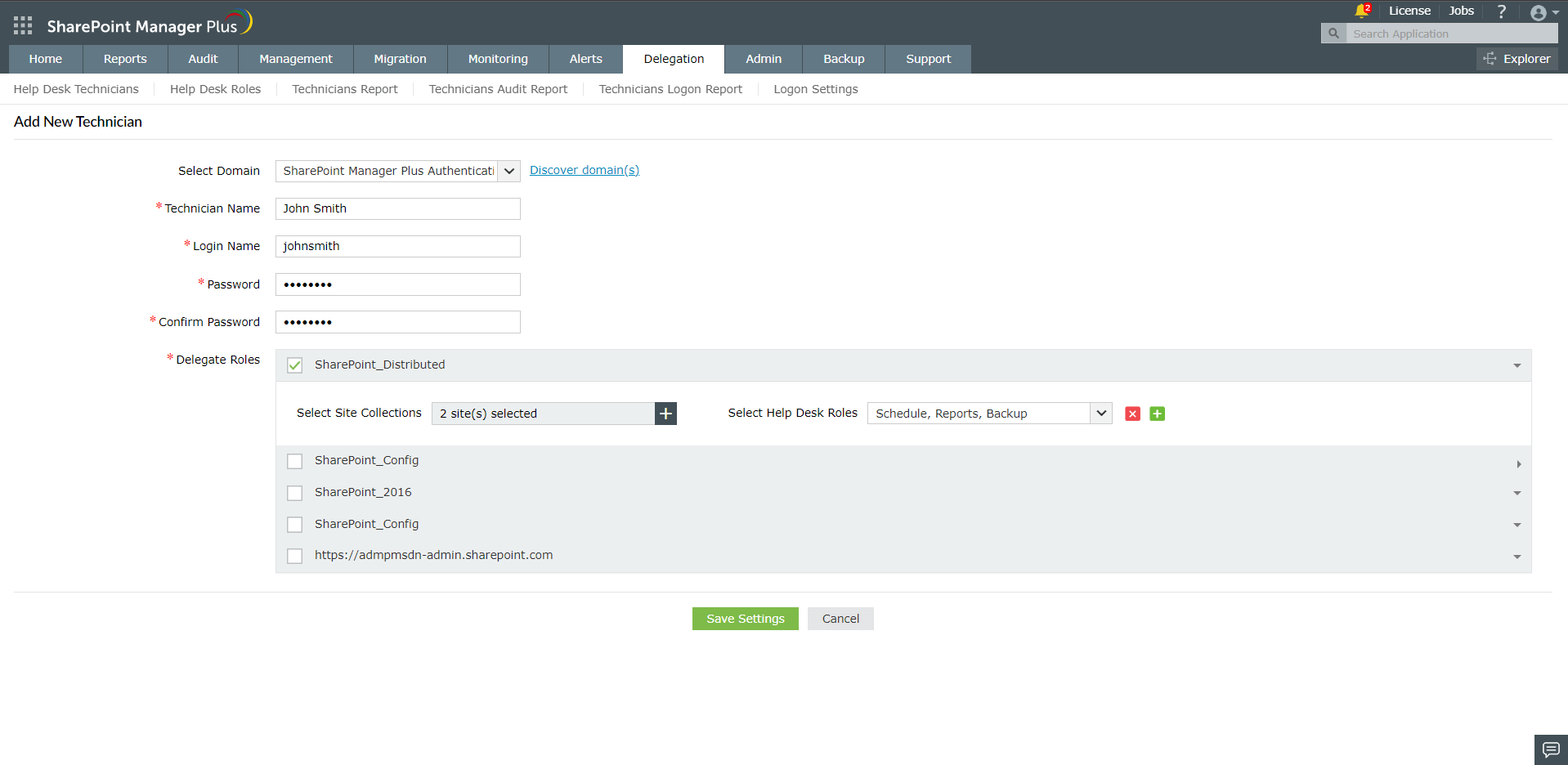Open the Audit tab
Image resolution: width=1568 pixels, height=765 pixels.
[203, 59]
